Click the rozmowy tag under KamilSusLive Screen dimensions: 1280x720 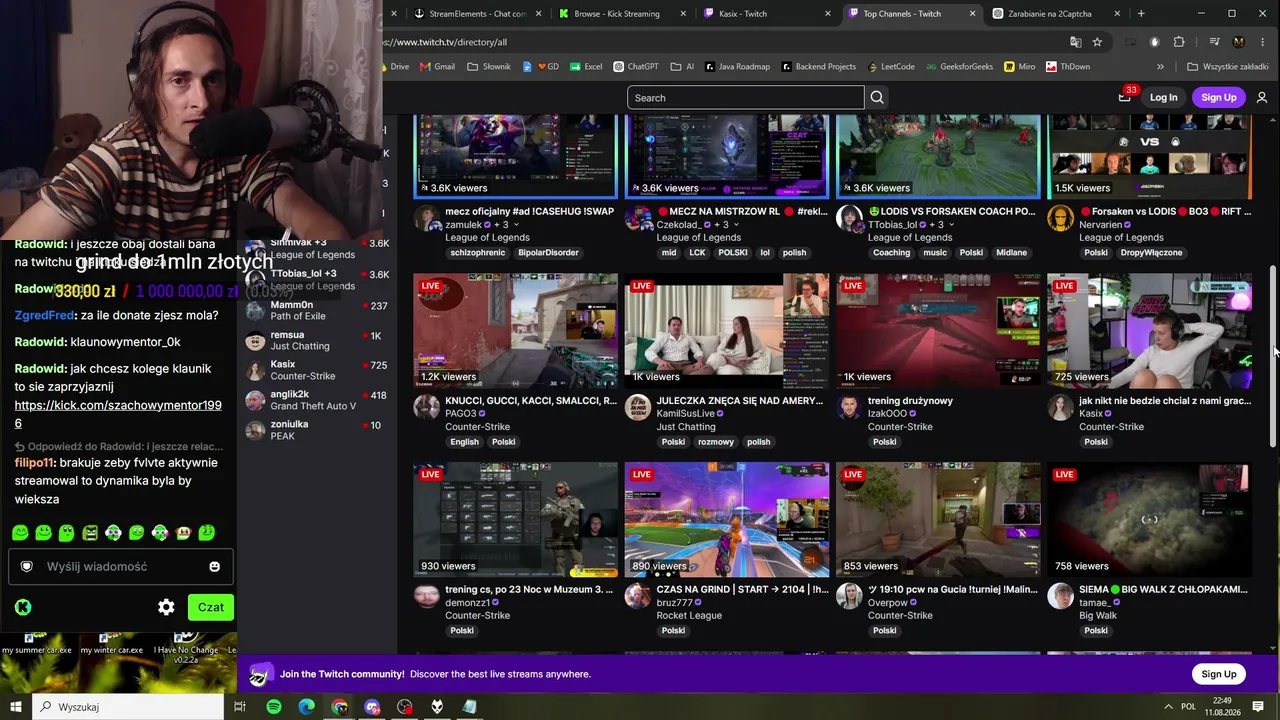(x=716, y=442)
